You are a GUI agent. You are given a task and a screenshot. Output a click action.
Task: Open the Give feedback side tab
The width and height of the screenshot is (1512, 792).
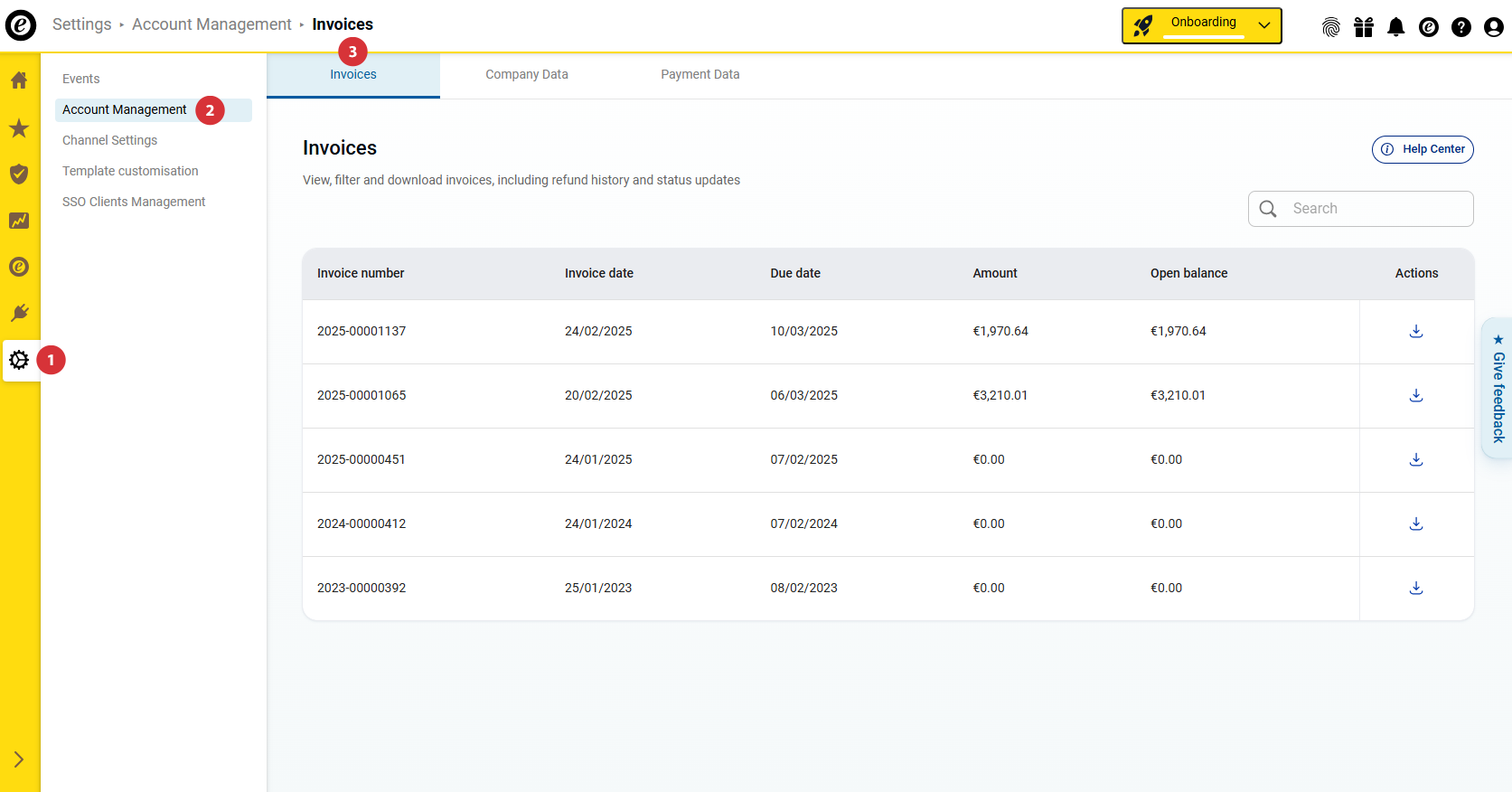pos(1498,389)
